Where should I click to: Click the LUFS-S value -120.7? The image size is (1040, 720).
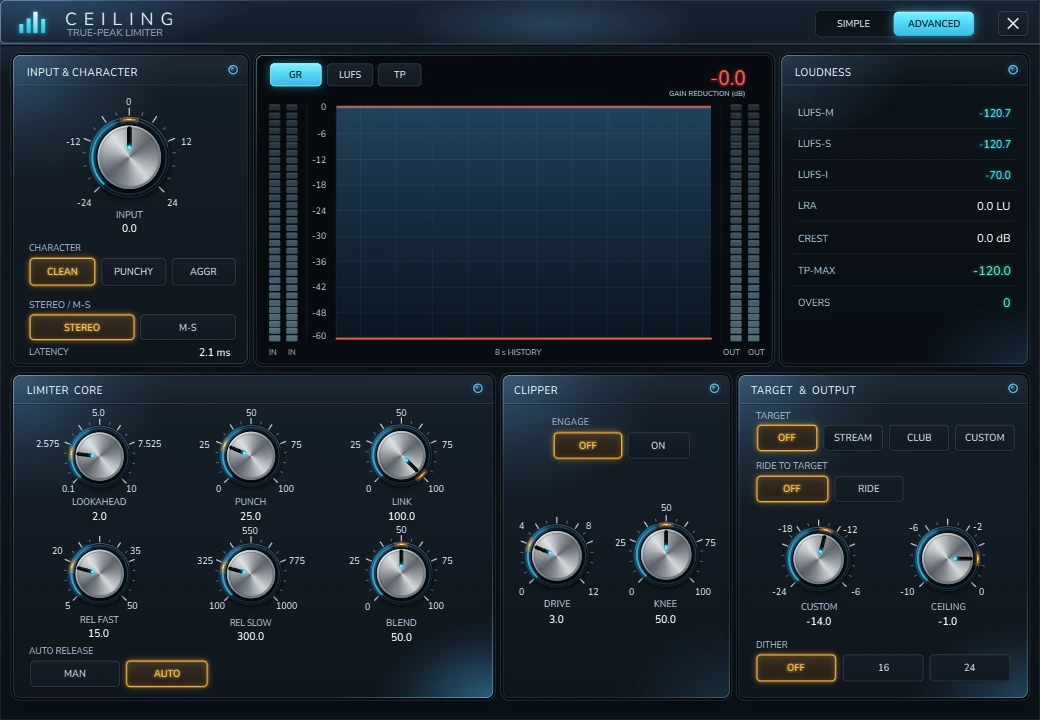[x=995, y=144]
